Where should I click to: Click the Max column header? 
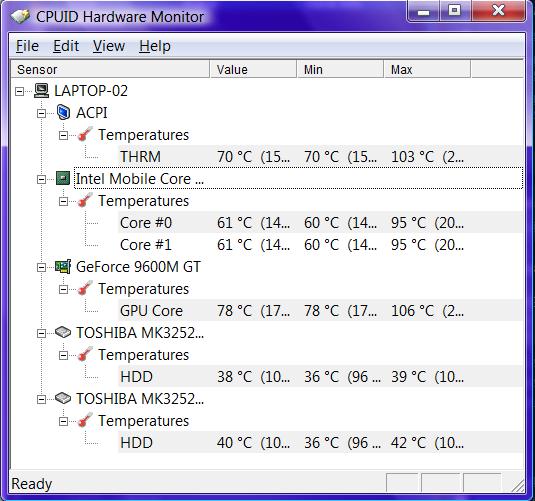click(427, 69)
